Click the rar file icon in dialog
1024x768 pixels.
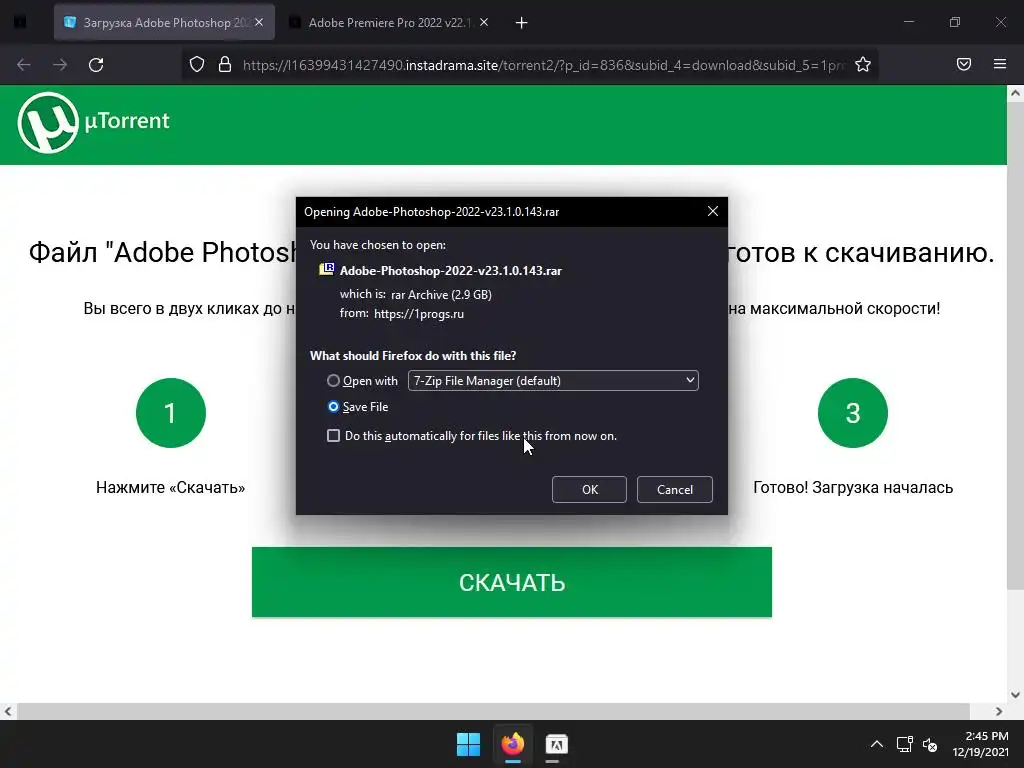[x=327, y=269]
